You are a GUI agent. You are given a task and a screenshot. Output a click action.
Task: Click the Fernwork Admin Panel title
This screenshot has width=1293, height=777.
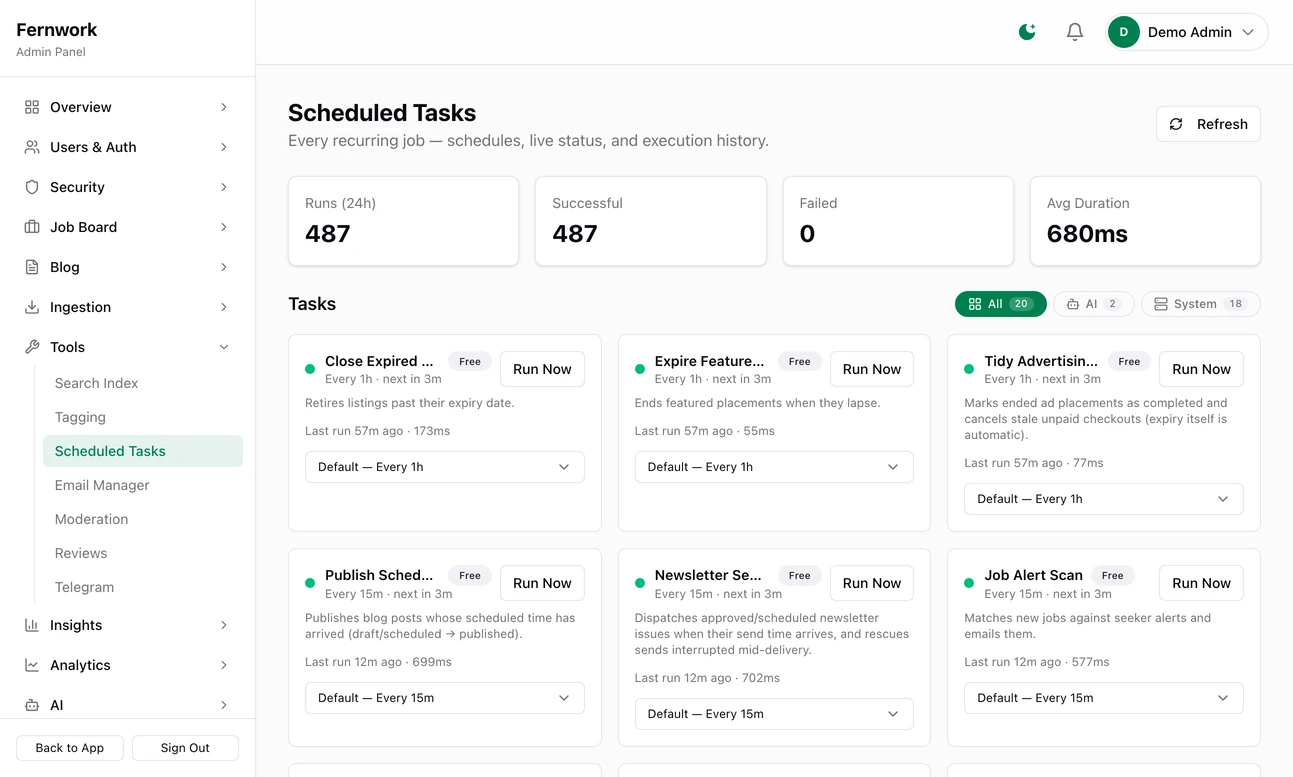pyautogui.click(x=57, y=39)
